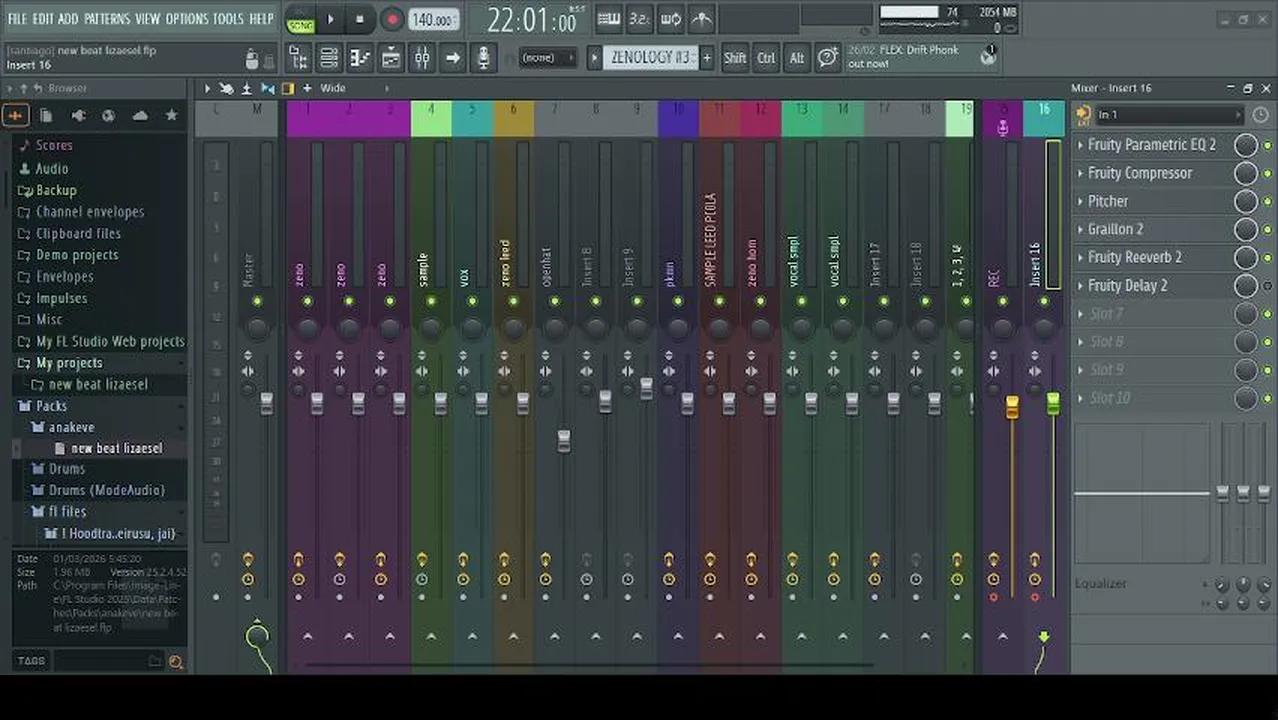Mute the sample track 4 LED
This screenshot has height=720, width=1278.
coord(431,301)
